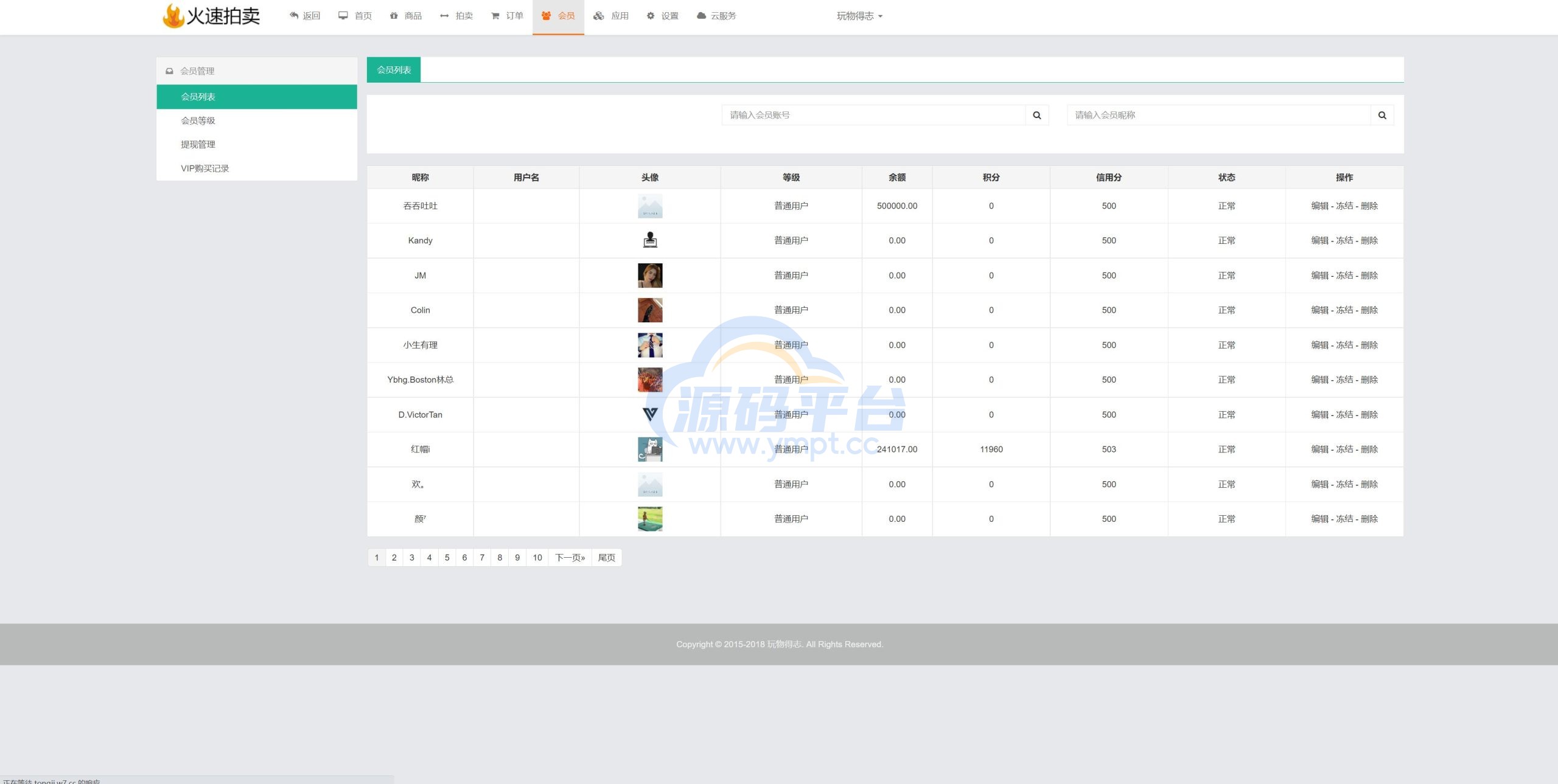Click balance 500000.00 for 吞吞吐吐

pos(897,206)
